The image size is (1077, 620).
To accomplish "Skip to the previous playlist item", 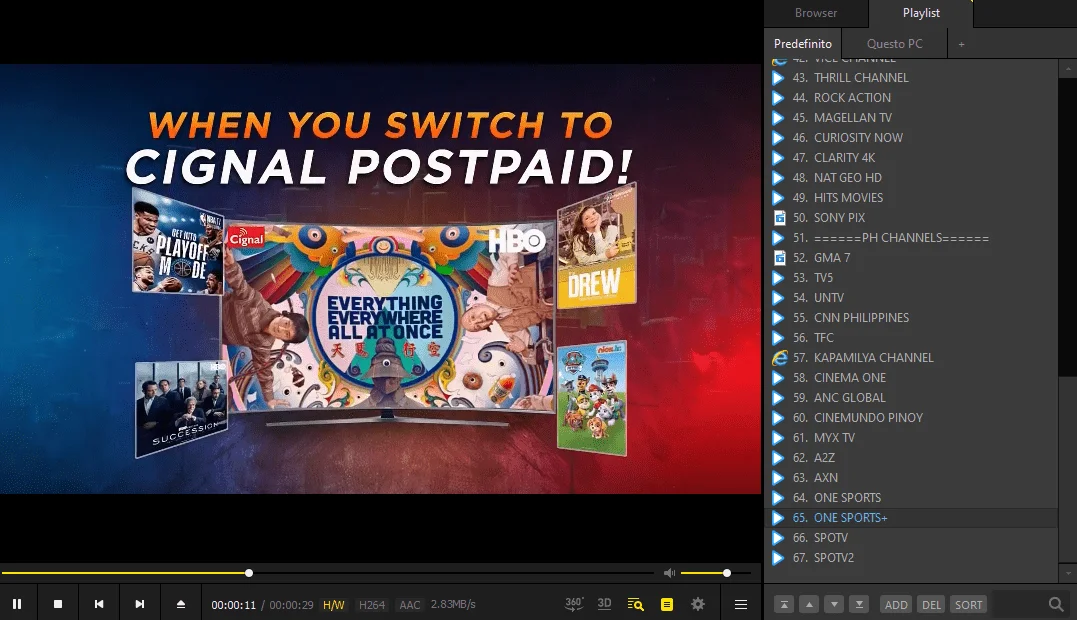I will [99, 604].
